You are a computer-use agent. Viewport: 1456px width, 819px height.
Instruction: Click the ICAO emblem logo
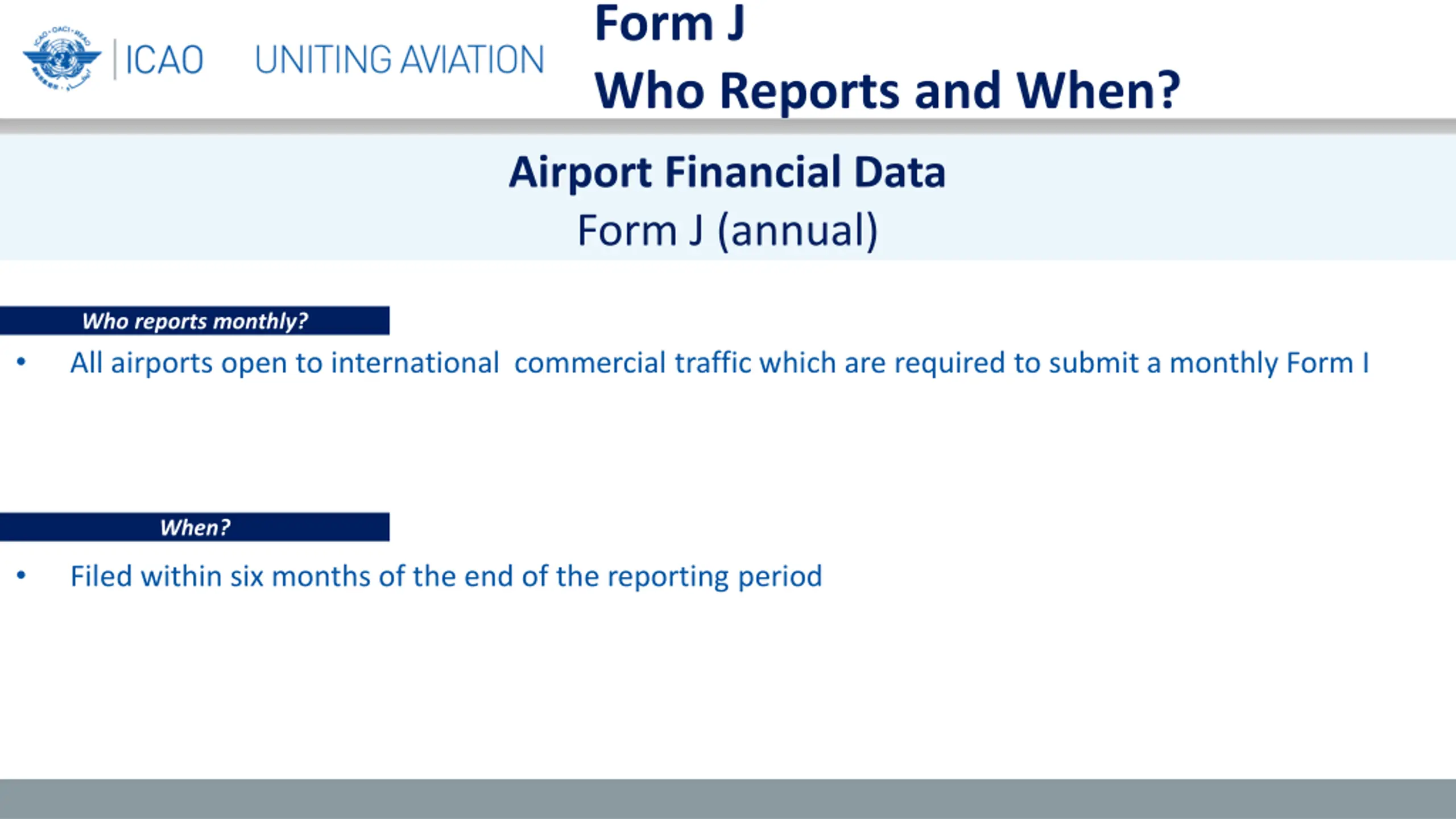pos(62,59)
